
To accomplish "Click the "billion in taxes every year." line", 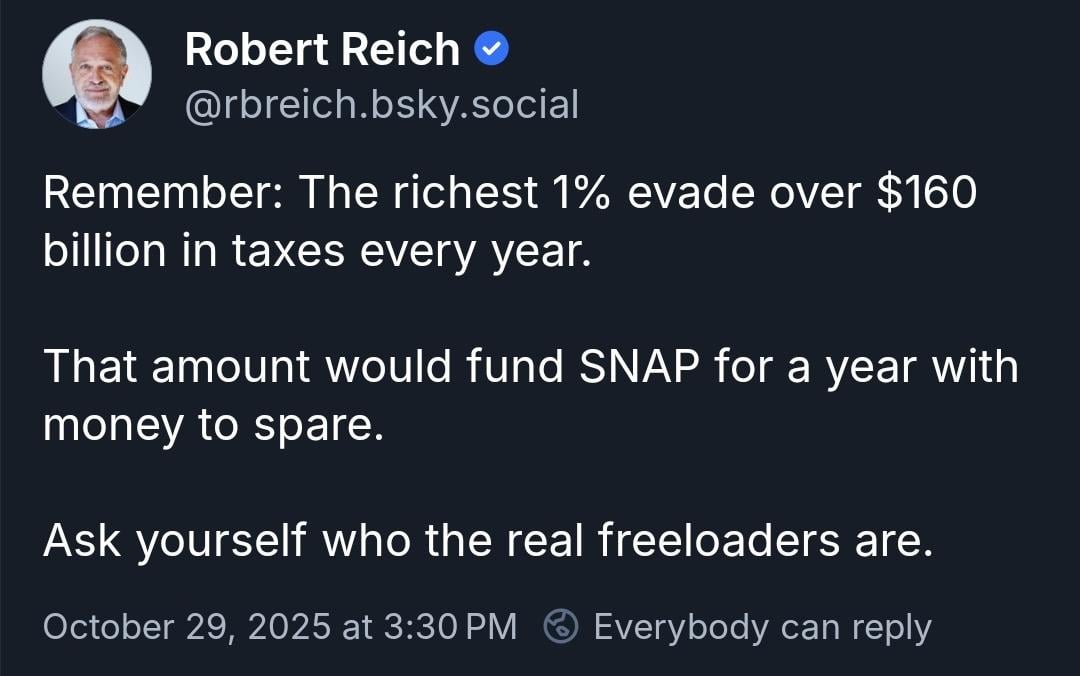I will pos(317,251).
